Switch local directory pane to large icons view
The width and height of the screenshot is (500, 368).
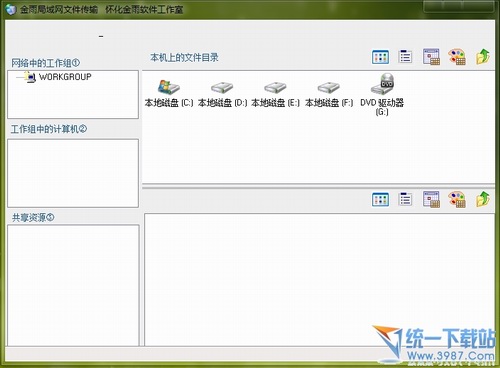pos(380,57)
